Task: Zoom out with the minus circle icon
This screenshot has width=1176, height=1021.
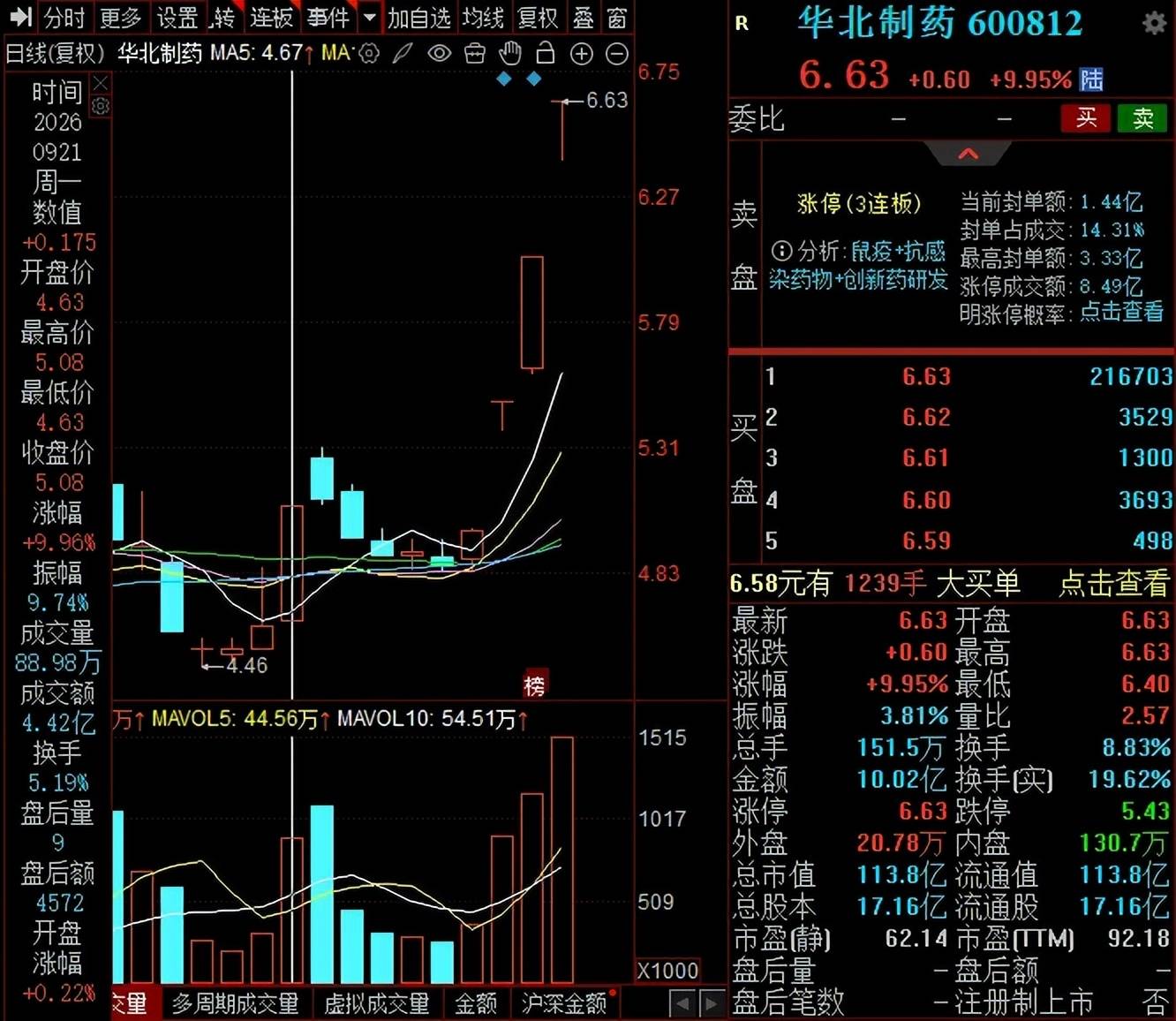Action: 617,54
